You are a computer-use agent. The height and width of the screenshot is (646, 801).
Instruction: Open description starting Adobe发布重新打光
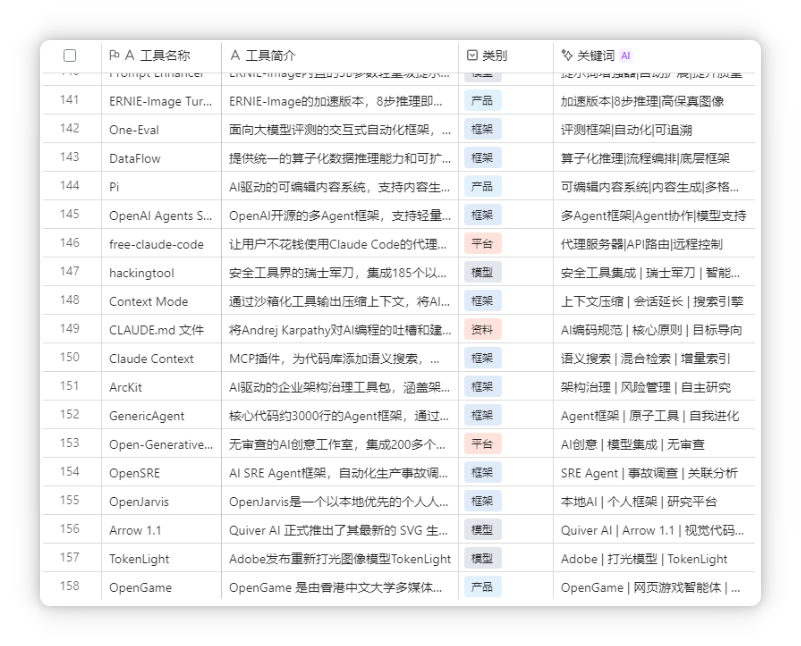pyautogui.click(x=340, y=559)
